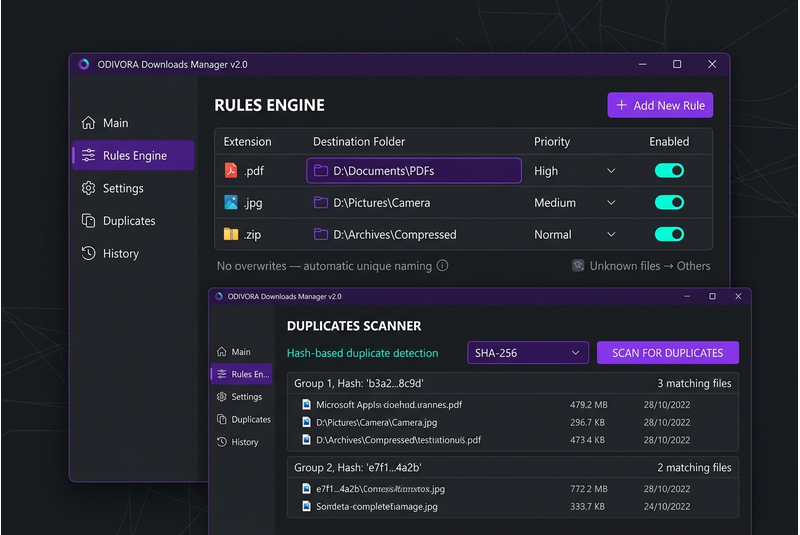Click the file icon of the 333.7 KB jpg row
The height and width of the screenshot is (535, 800).
(306, 506)
